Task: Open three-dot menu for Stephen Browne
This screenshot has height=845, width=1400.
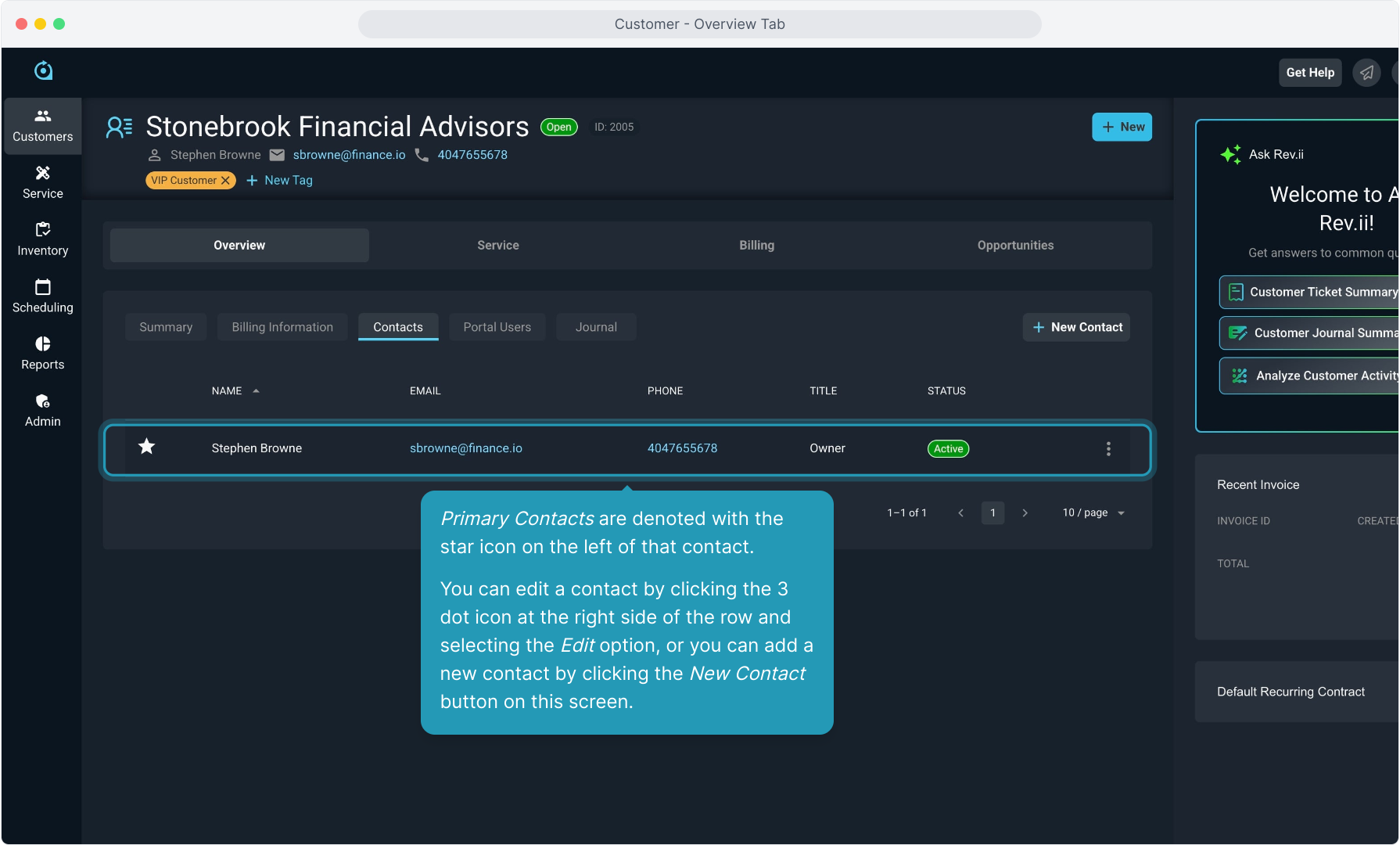Action: pyautogui.click(x=1108, y=448)
